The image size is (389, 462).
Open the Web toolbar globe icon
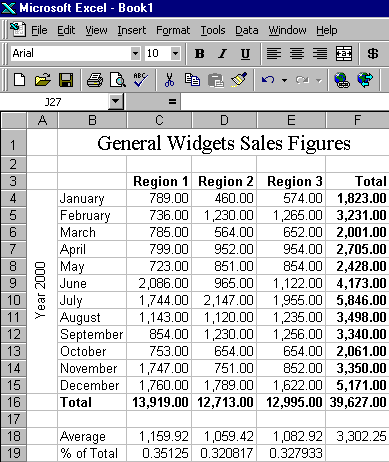pos(365,80)
